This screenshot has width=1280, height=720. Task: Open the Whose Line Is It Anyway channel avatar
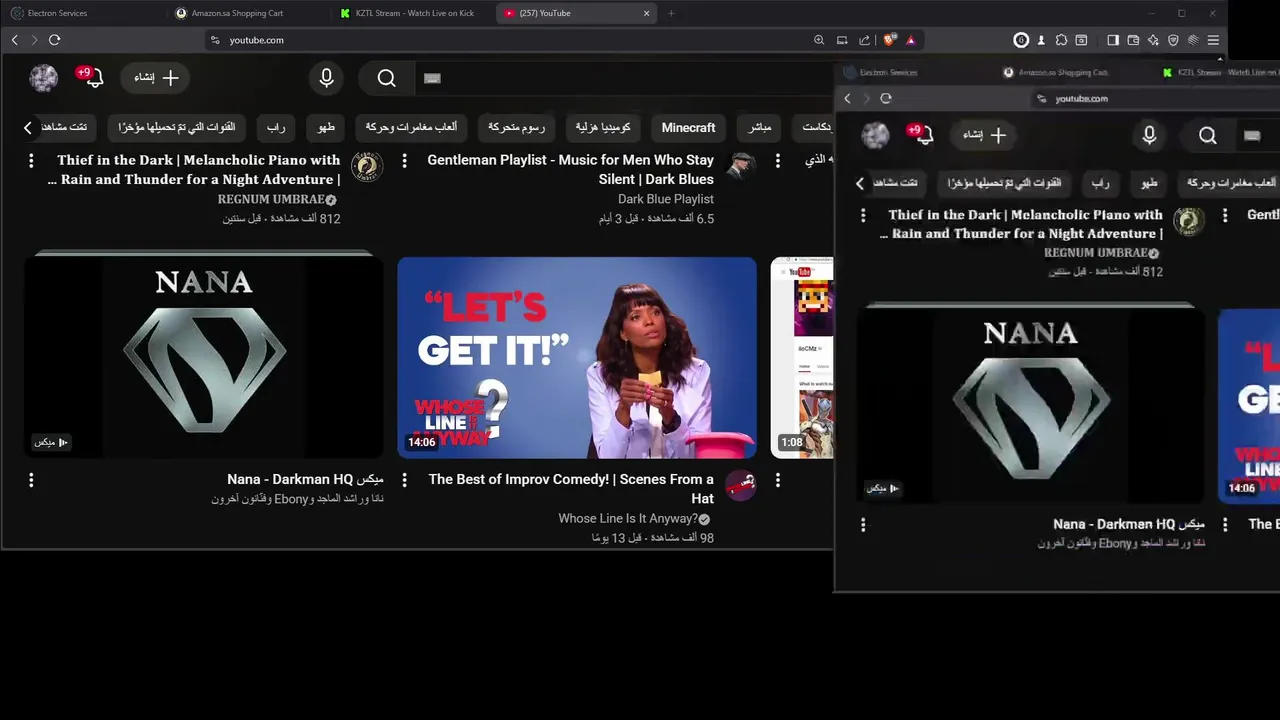[x=740, y=485]
